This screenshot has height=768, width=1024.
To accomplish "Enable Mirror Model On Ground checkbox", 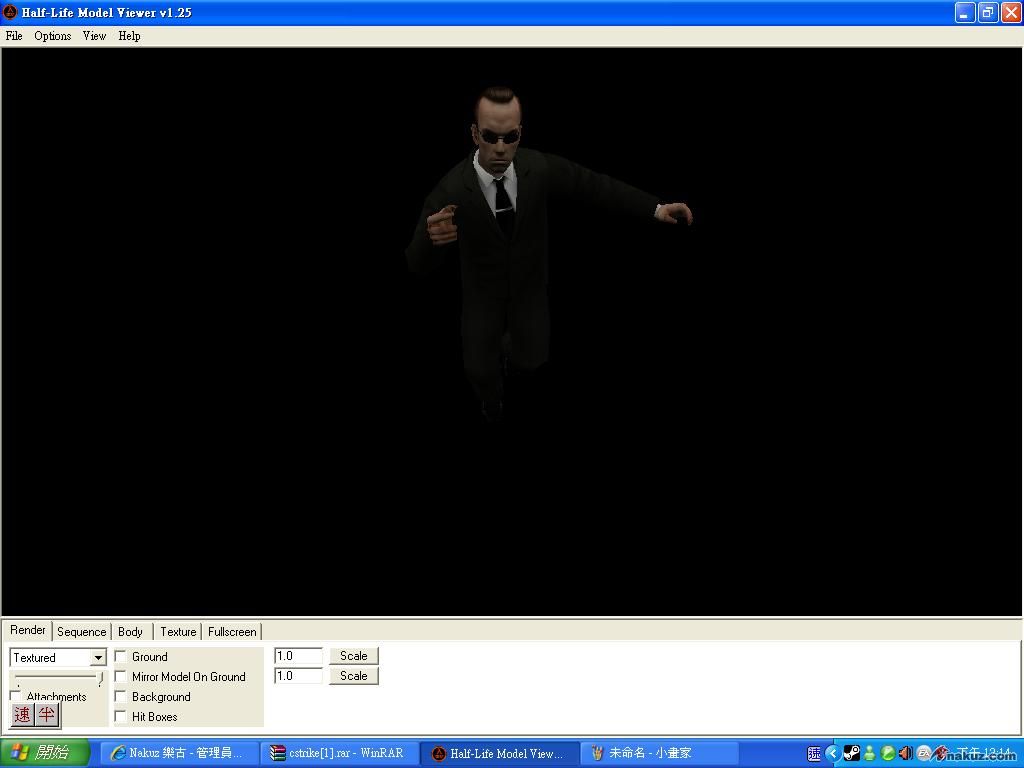I will [121, 677].
